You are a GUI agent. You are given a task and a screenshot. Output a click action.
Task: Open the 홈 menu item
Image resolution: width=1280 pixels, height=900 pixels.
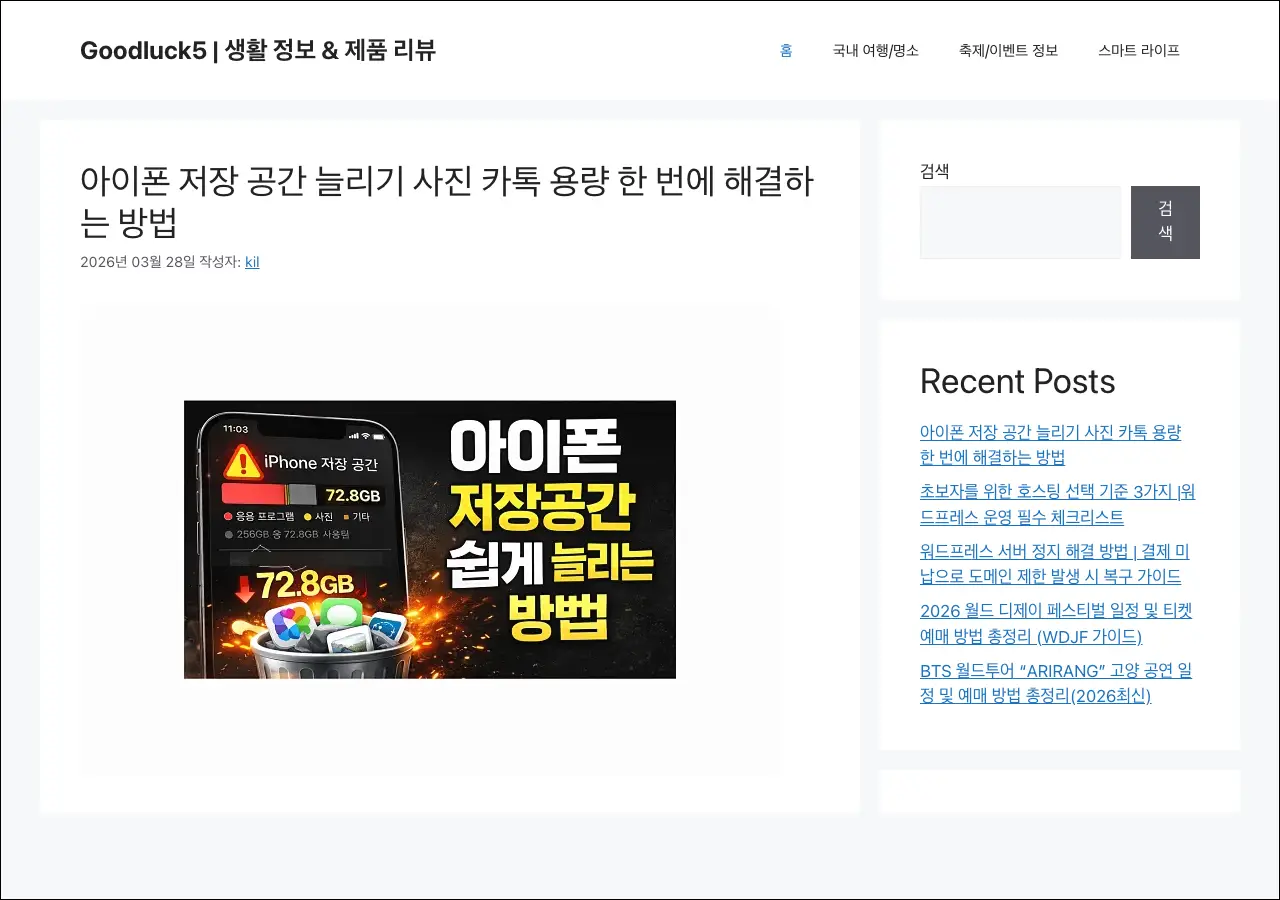pyautogui.click(x=786, y=50)
